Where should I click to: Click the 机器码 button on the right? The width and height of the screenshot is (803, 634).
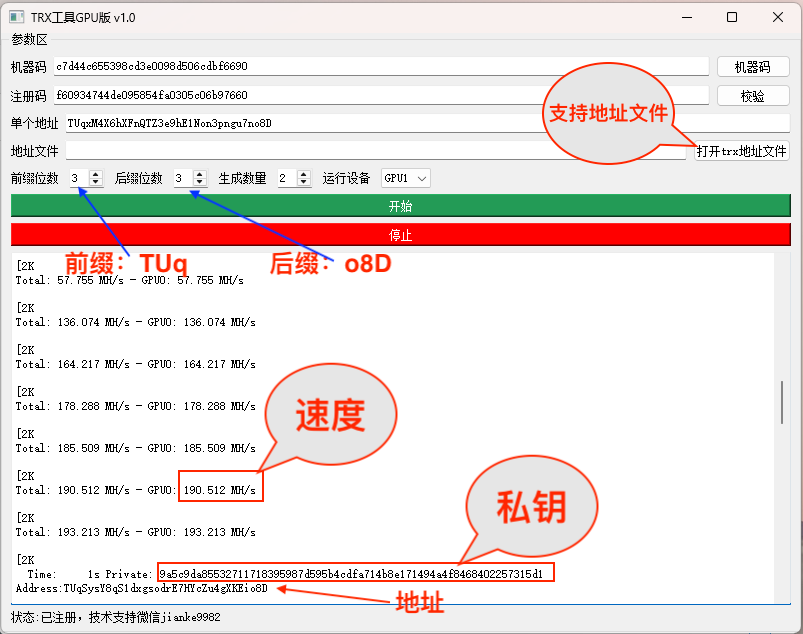click(753, 67)
